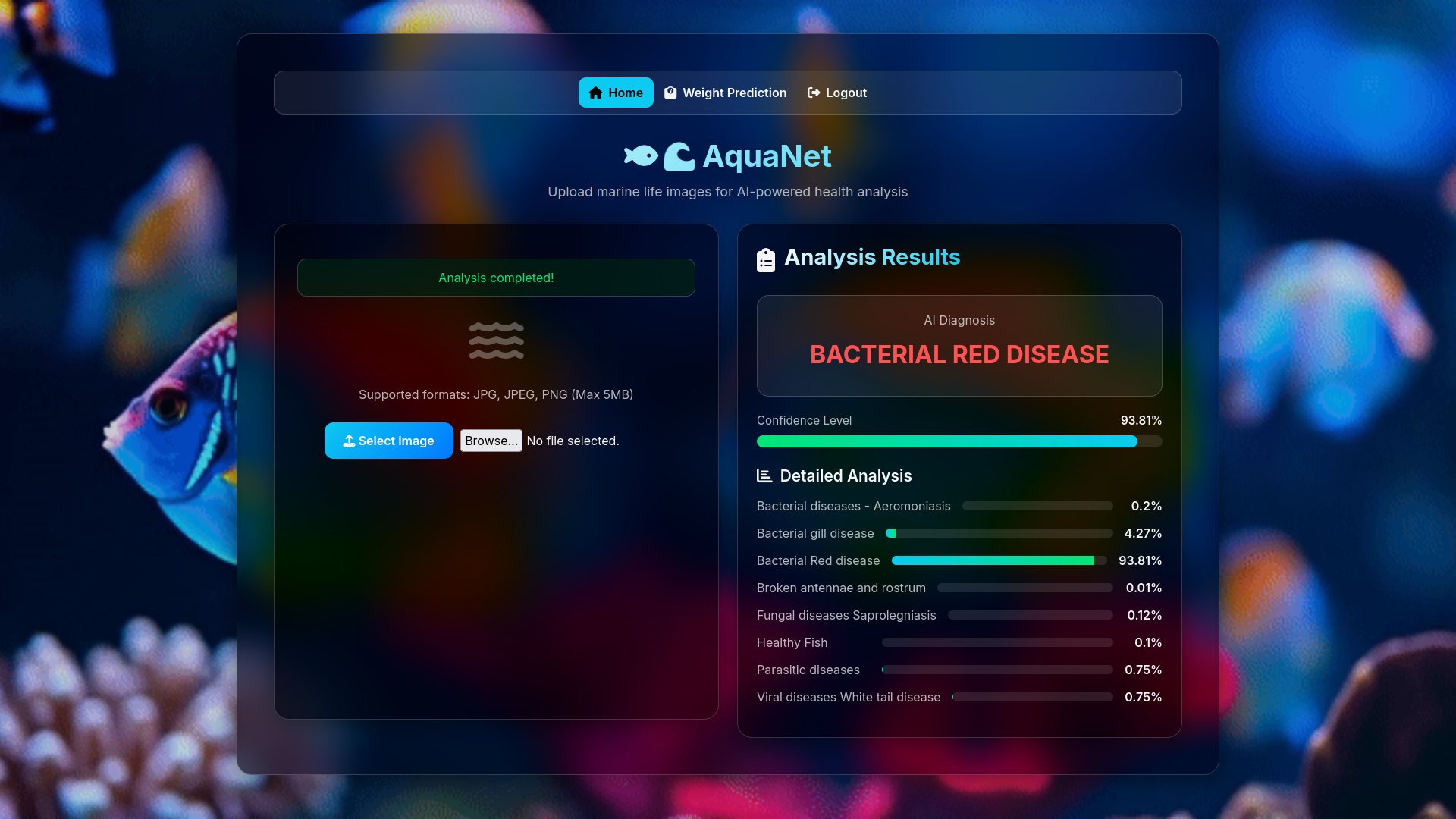1456x819 pixels.
Task: Click the Browse... file button
Action: 491,441
